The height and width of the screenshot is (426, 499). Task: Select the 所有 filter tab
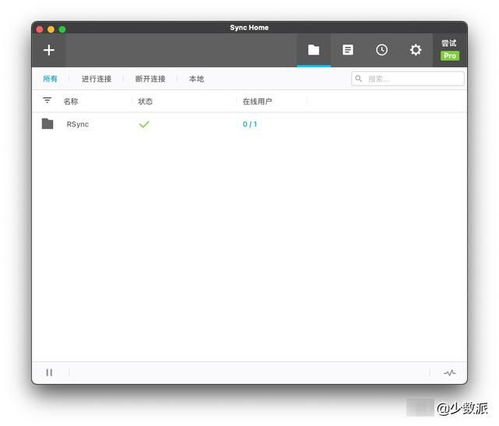[x=50, y=79]
